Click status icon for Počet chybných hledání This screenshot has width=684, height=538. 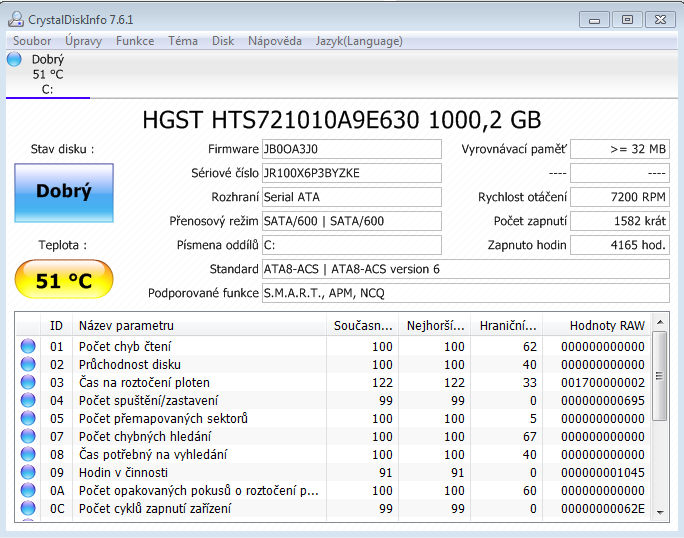pos(28,437)
